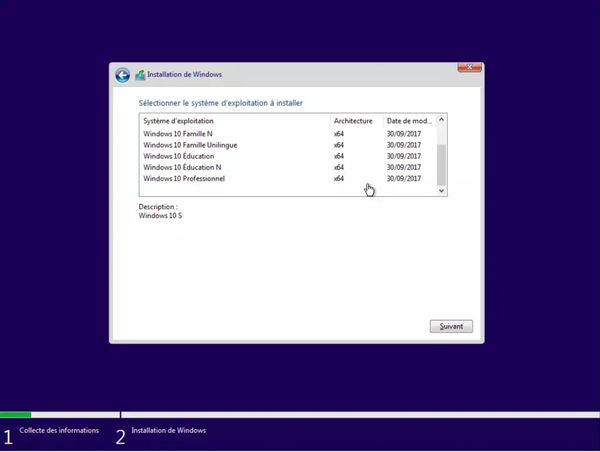Click the Windows 10 S description text
Viewport: 600px width, 452px height.
point(160,216)
